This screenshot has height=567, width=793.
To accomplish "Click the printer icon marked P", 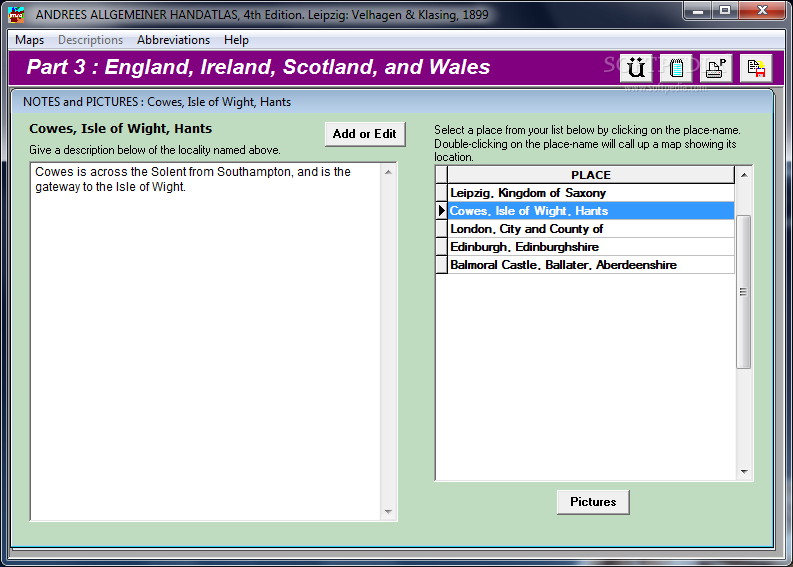I will (x=716, y=68).
